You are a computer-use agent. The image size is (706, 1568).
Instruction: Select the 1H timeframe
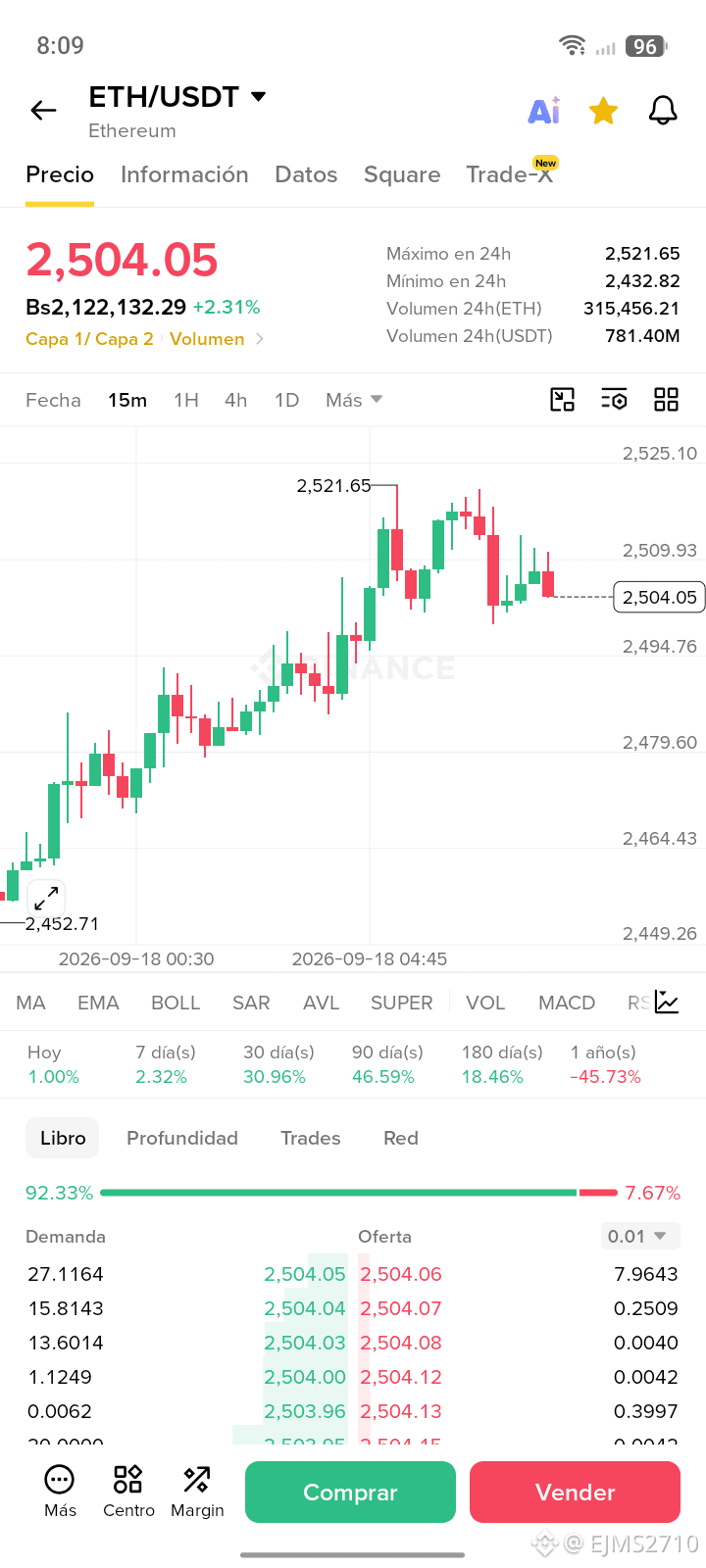(x=186, y=400)
